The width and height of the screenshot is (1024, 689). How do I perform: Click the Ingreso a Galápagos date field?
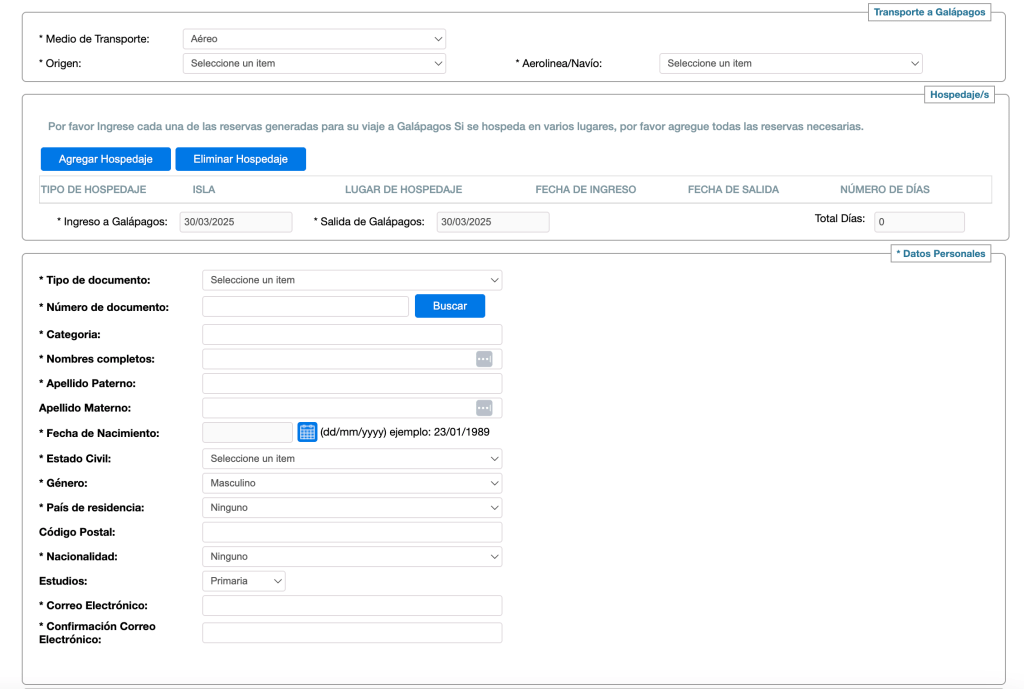236,222
